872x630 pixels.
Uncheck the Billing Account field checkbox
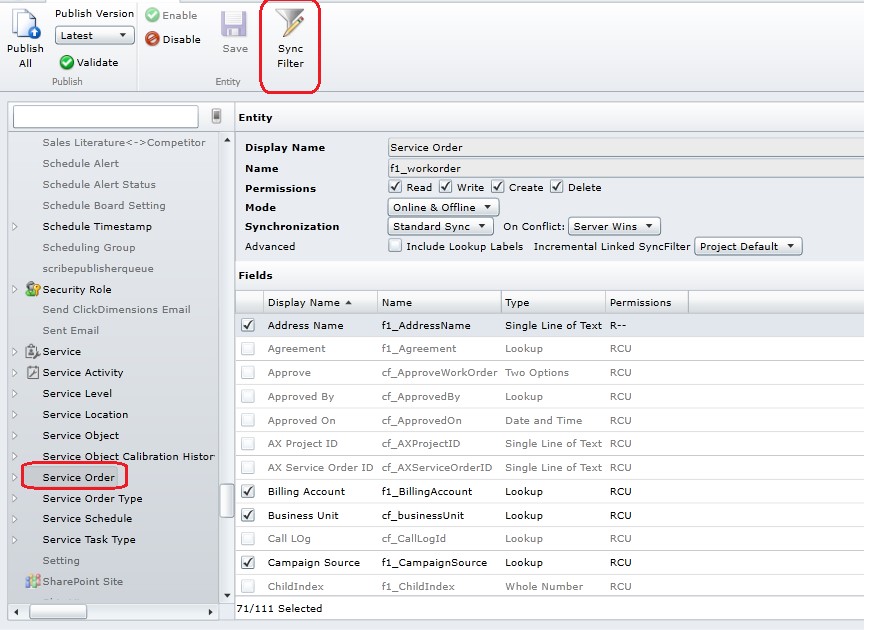[x=248, y=492]
